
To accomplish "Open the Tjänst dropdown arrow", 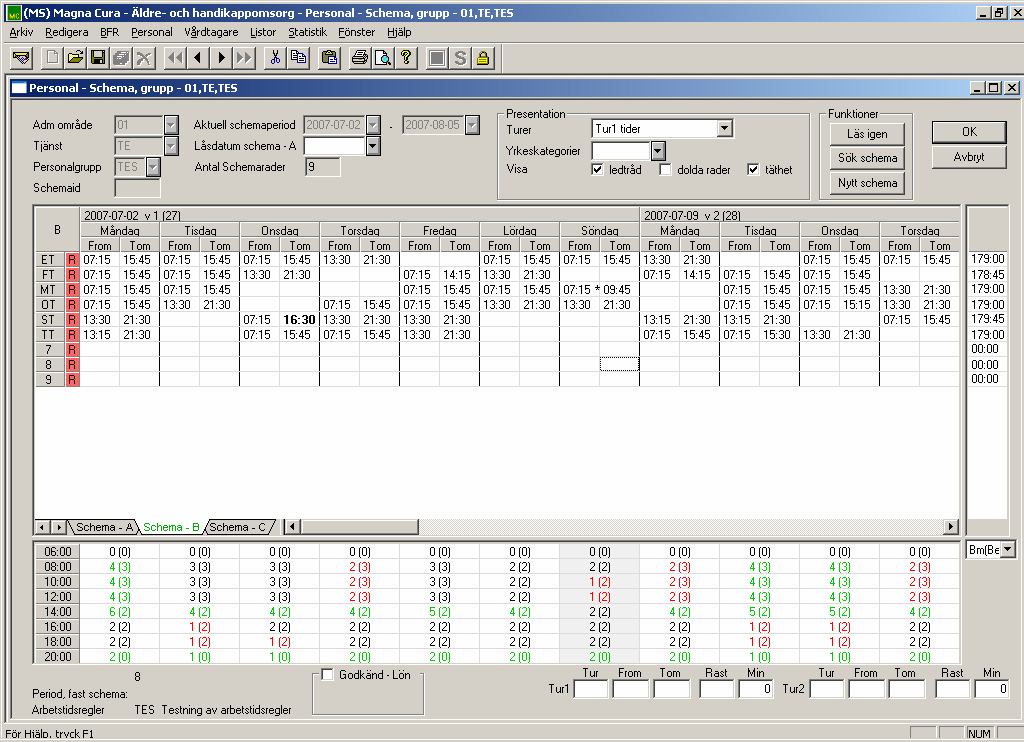I will 171,146.
